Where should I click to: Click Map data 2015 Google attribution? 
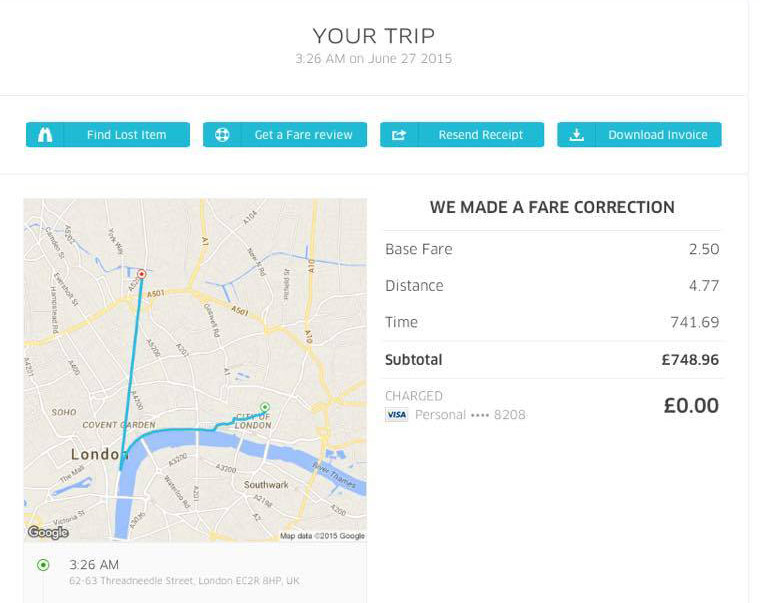coord(322,536)
